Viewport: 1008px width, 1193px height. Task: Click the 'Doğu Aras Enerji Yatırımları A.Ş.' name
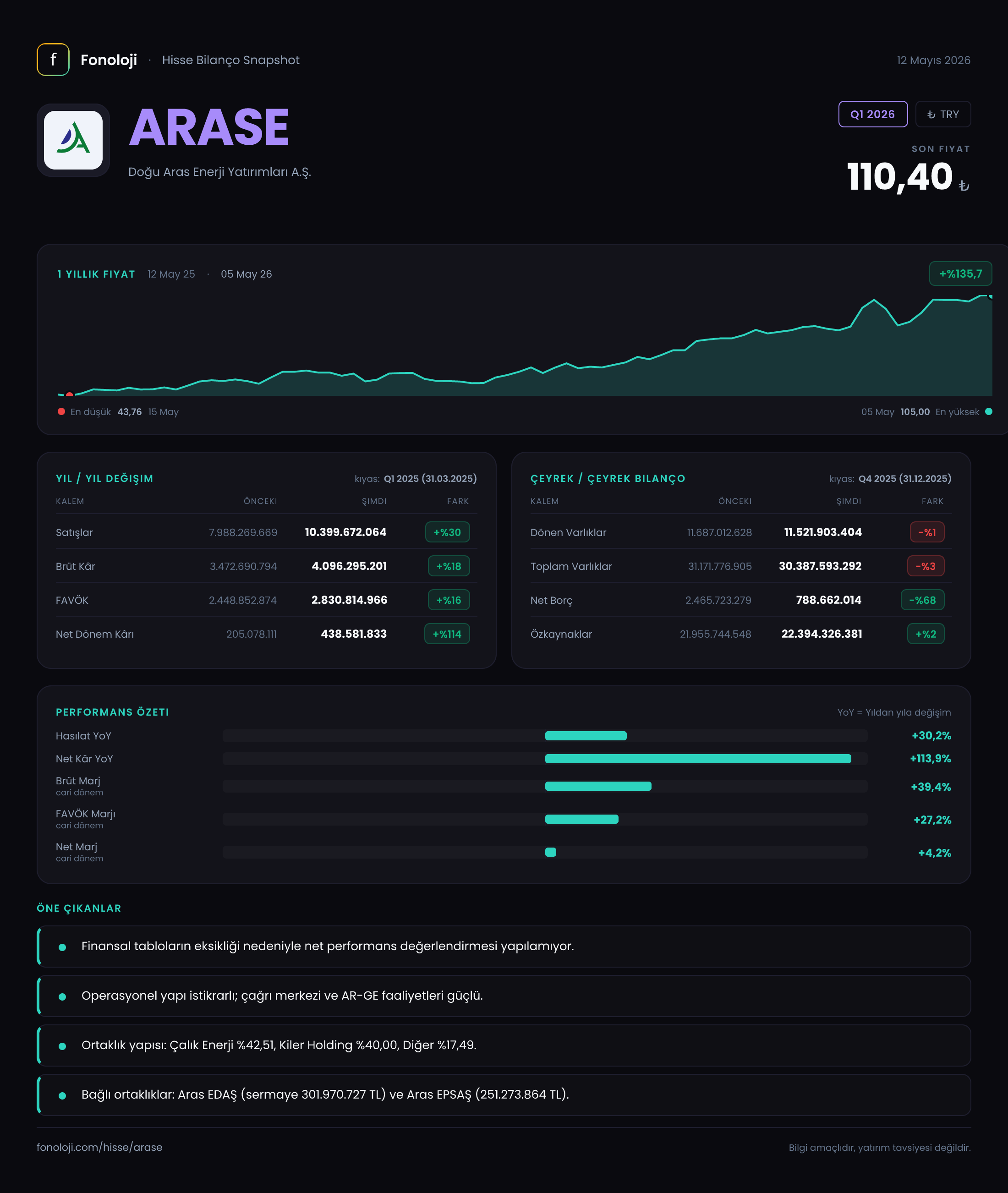click(x=220, y=172)
